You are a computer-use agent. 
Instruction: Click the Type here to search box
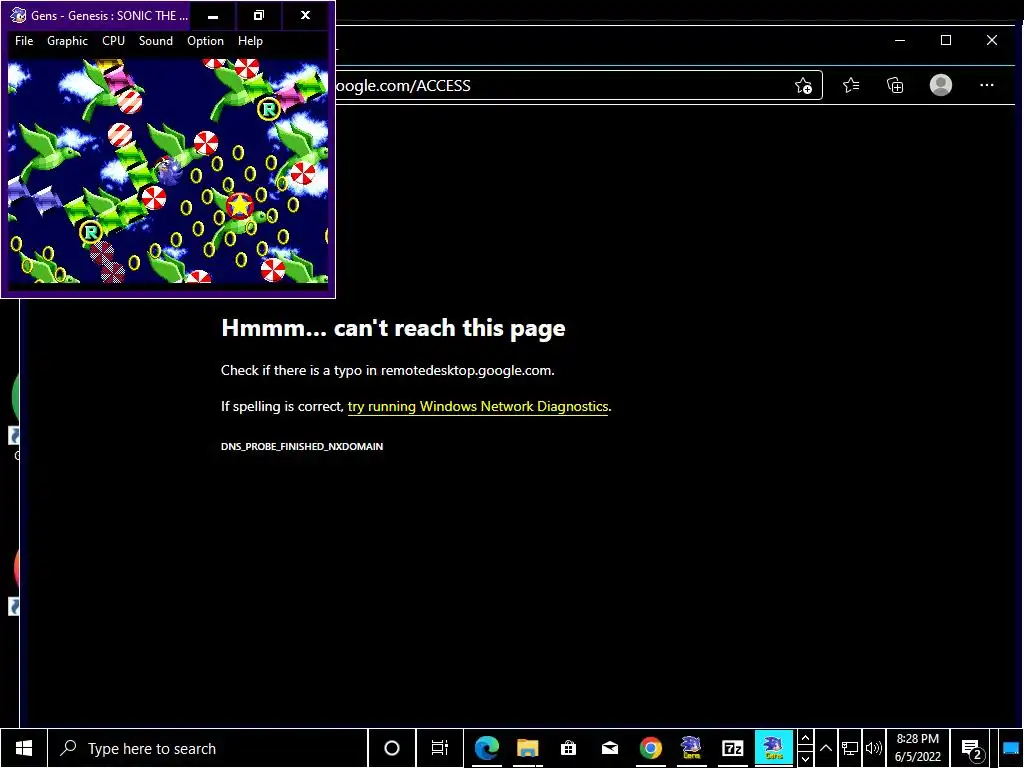tap(208, 748)
